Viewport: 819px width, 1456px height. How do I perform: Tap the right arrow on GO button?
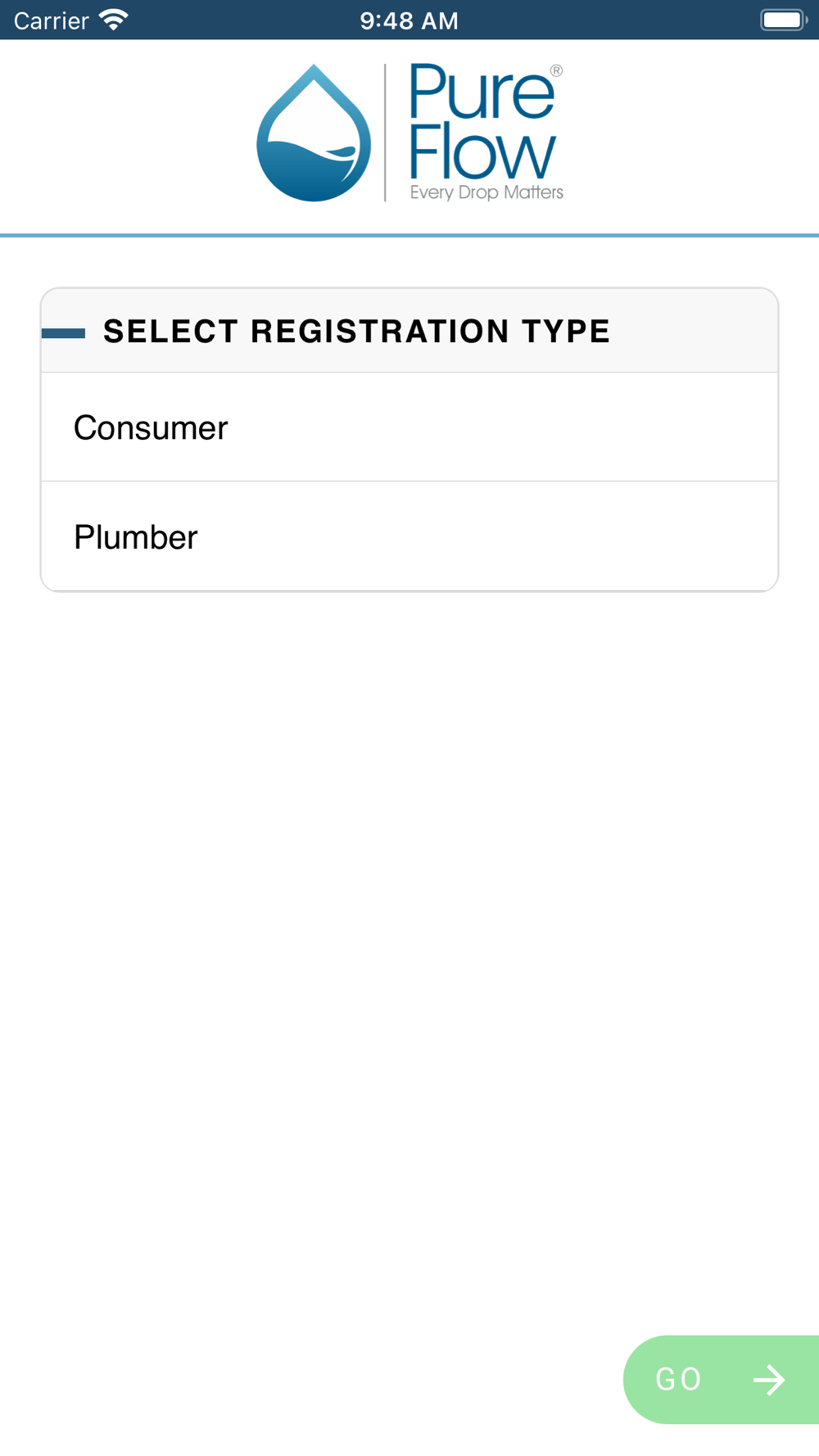(769, 1380)
